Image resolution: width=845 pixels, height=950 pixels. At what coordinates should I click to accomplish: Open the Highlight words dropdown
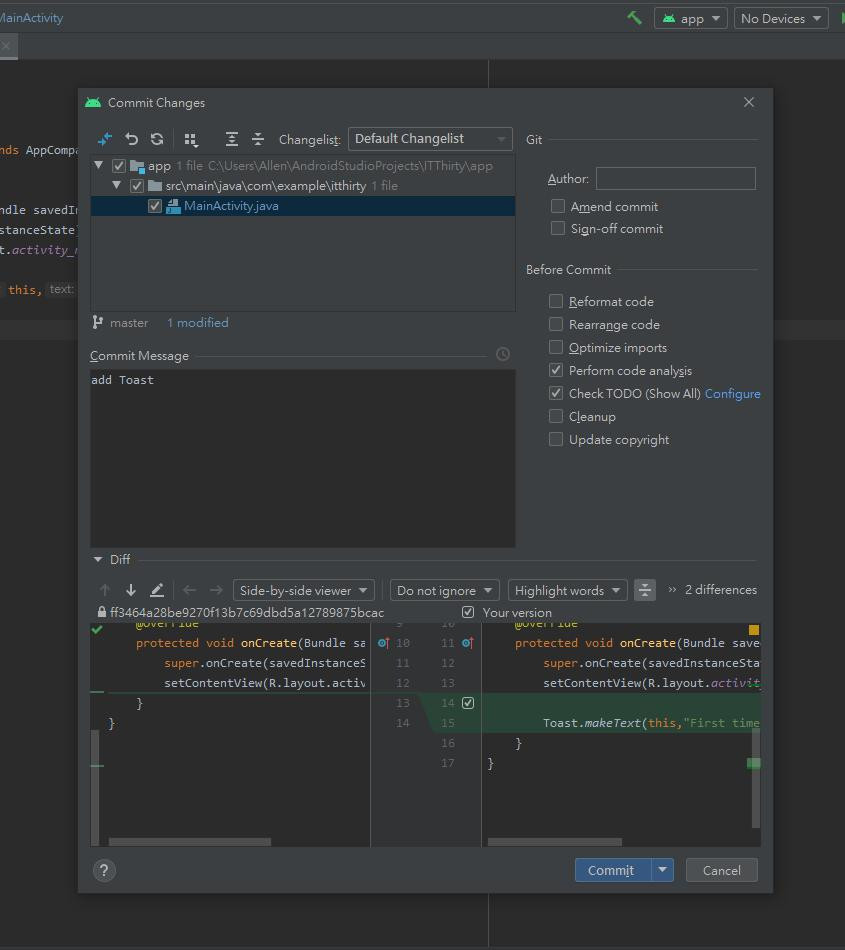click(567, 590)
